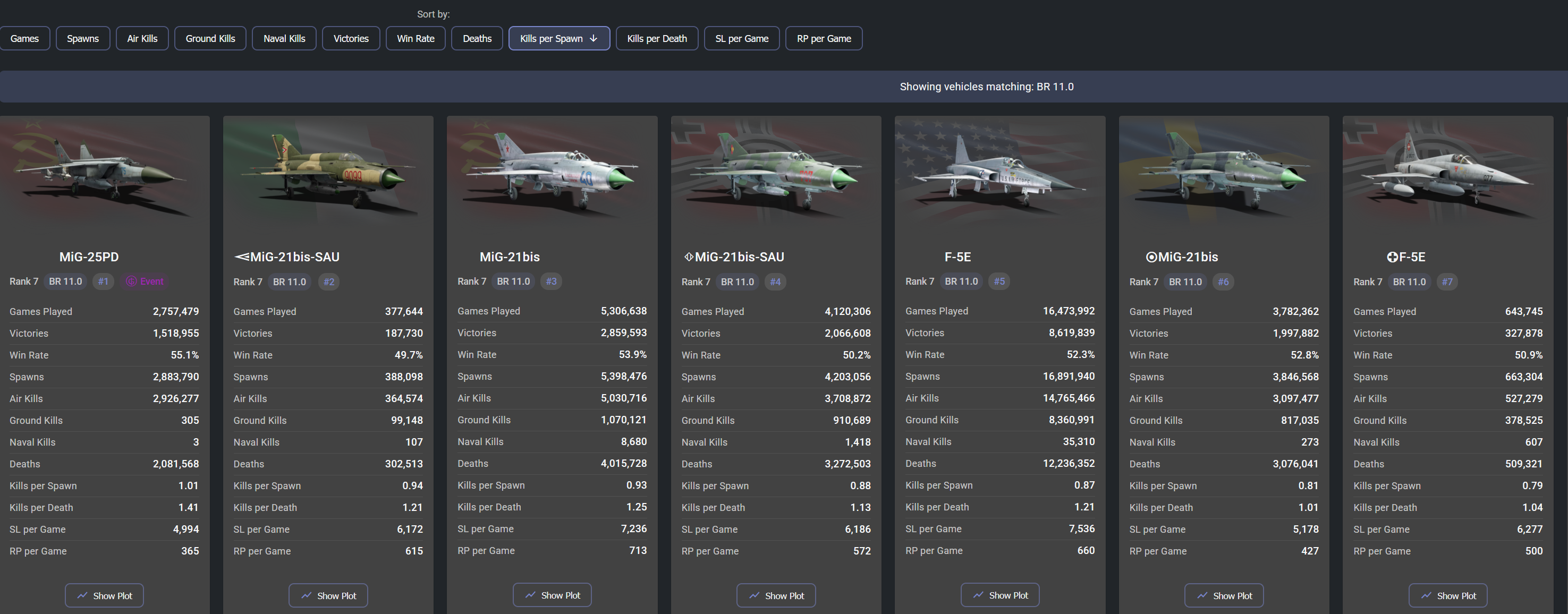
Task: Click the #2 rank badge
Action: (x=329, y=282)
